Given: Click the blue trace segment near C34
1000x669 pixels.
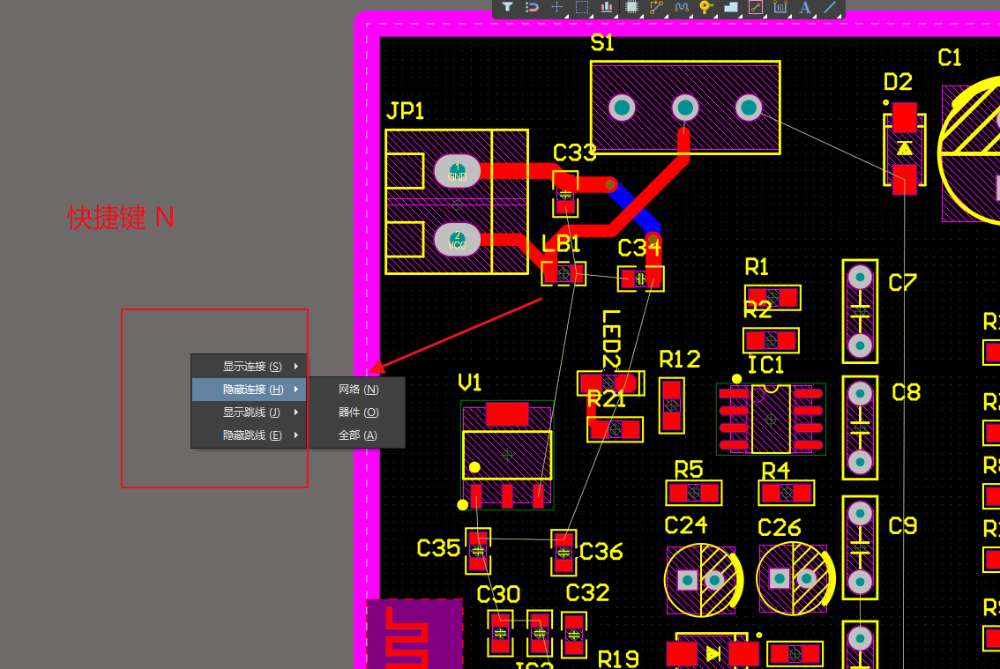Looking at the screenshot, I should [x=633, y=208].
